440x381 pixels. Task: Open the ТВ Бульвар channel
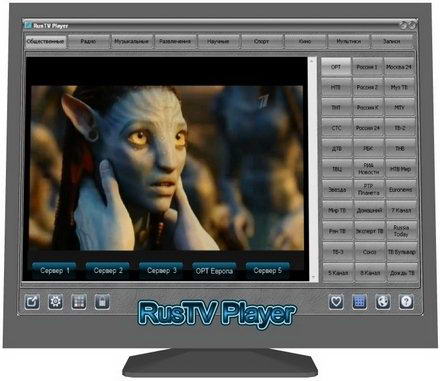coord(402,252)
